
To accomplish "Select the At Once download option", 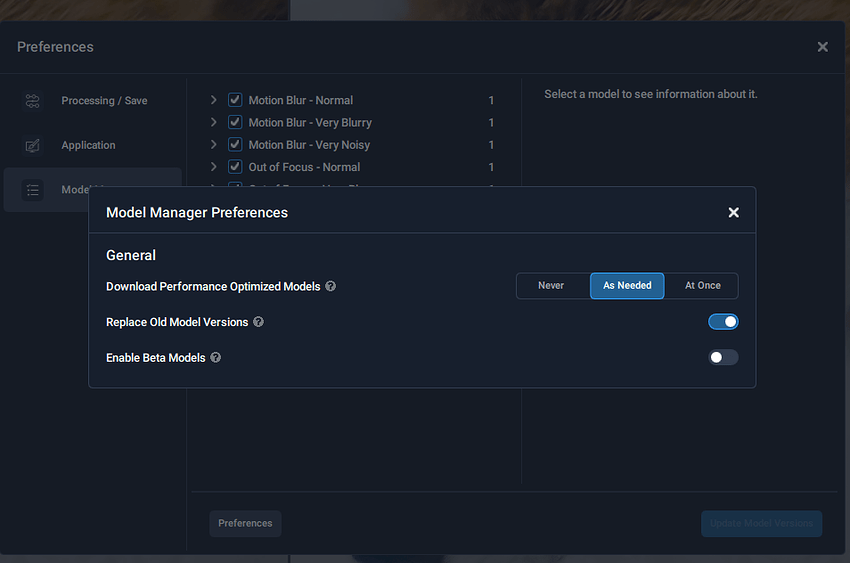I will (702, 286).
